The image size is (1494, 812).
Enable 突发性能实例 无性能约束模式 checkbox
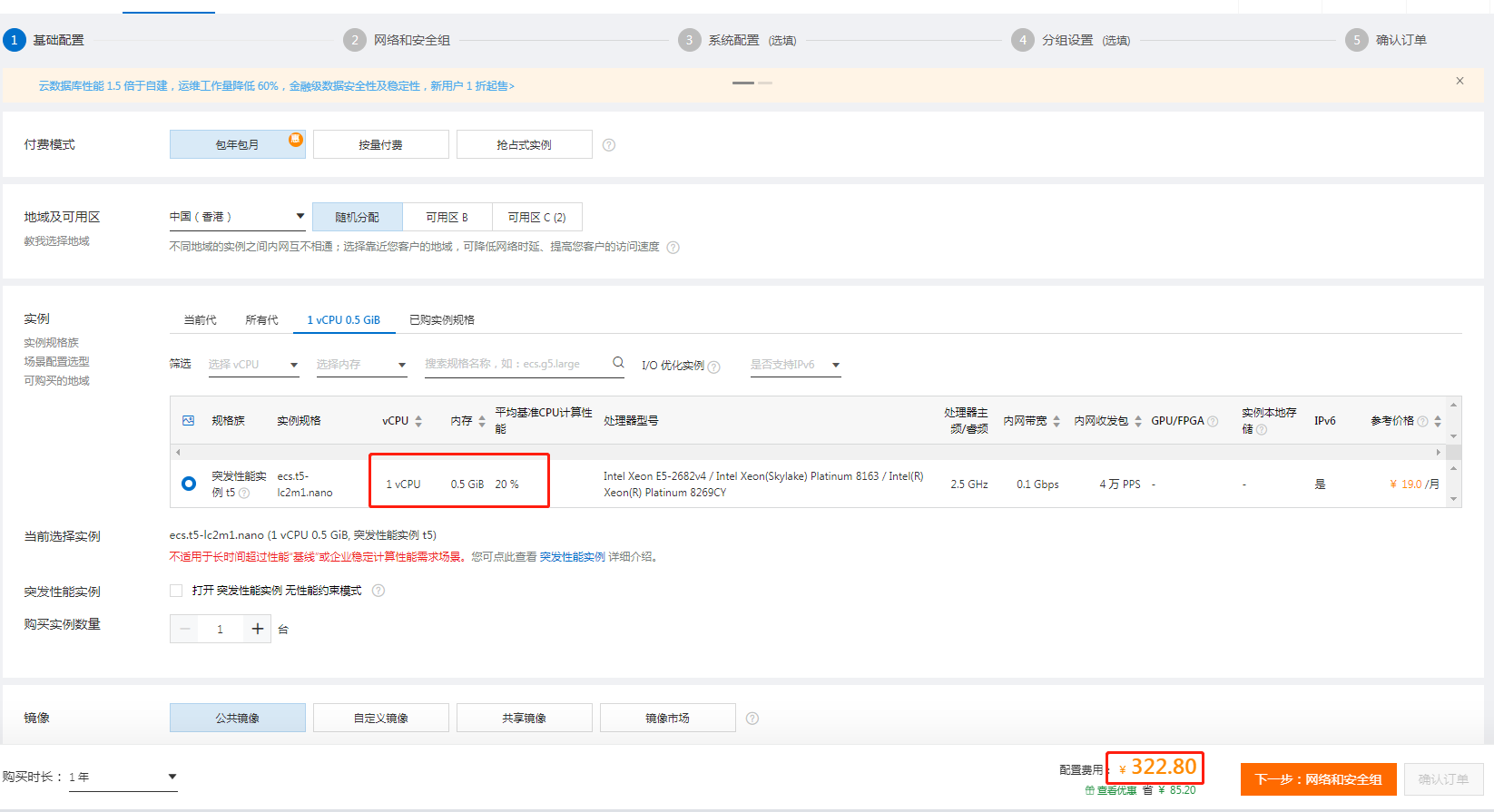click(176, 591)
